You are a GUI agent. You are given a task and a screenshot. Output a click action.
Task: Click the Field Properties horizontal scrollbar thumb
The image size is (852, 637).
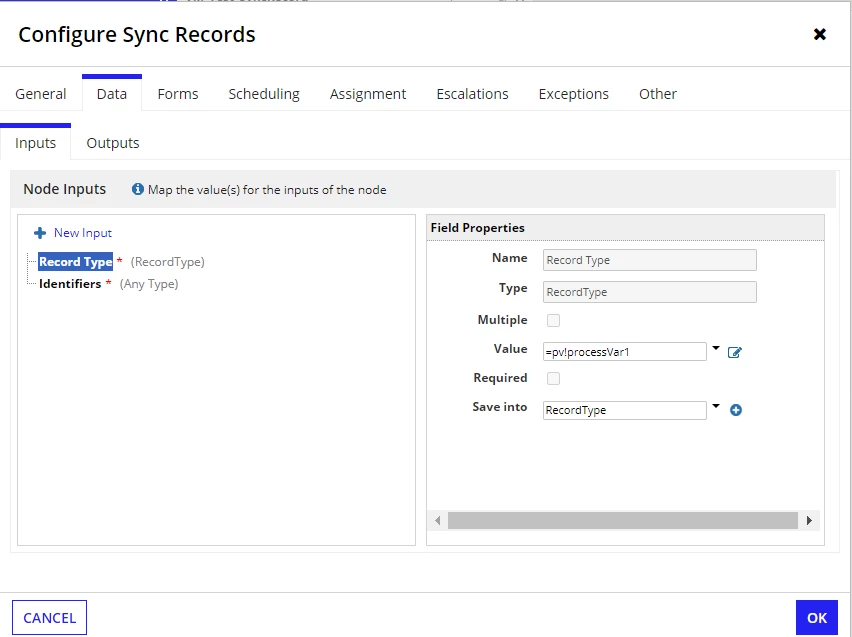coord(622,520)
